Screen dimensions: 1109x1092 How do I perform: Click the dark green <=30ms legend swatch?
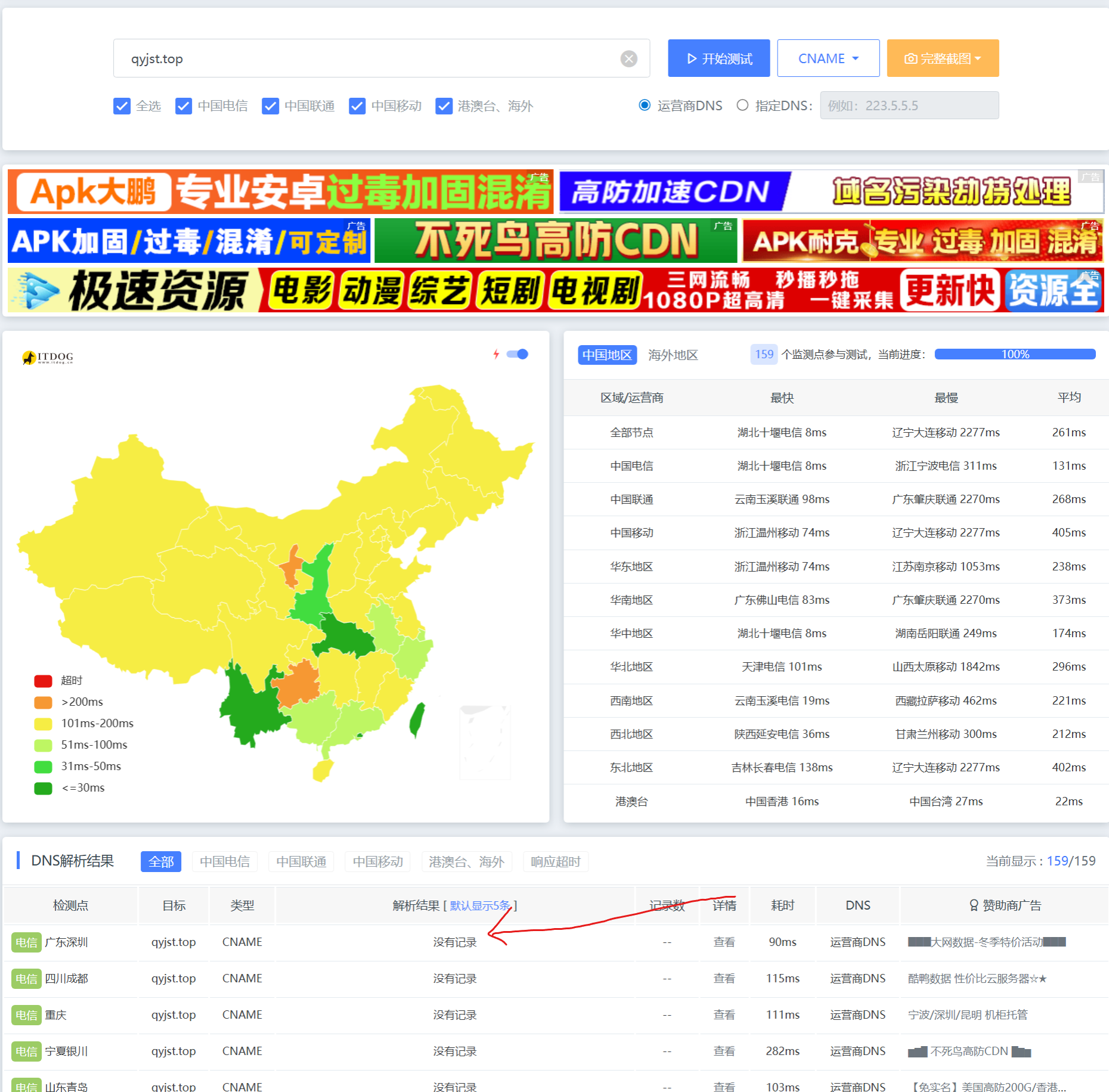coord(43,788)
